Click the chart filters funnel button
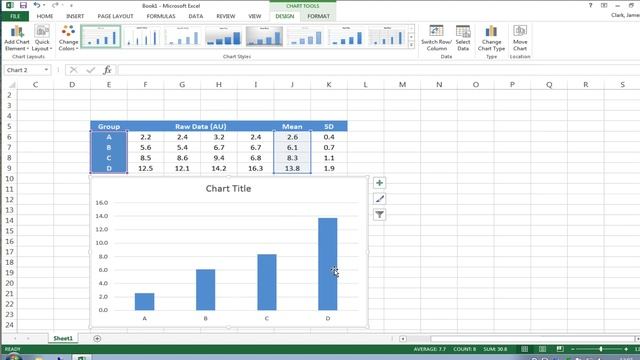 click(380, 215)
